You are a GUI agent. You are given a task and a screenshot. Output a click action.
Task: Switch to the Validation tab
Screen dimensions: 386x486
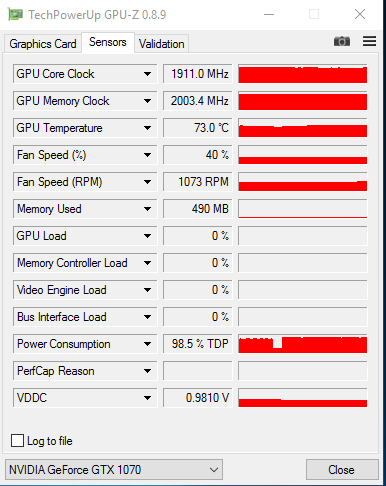162,44
